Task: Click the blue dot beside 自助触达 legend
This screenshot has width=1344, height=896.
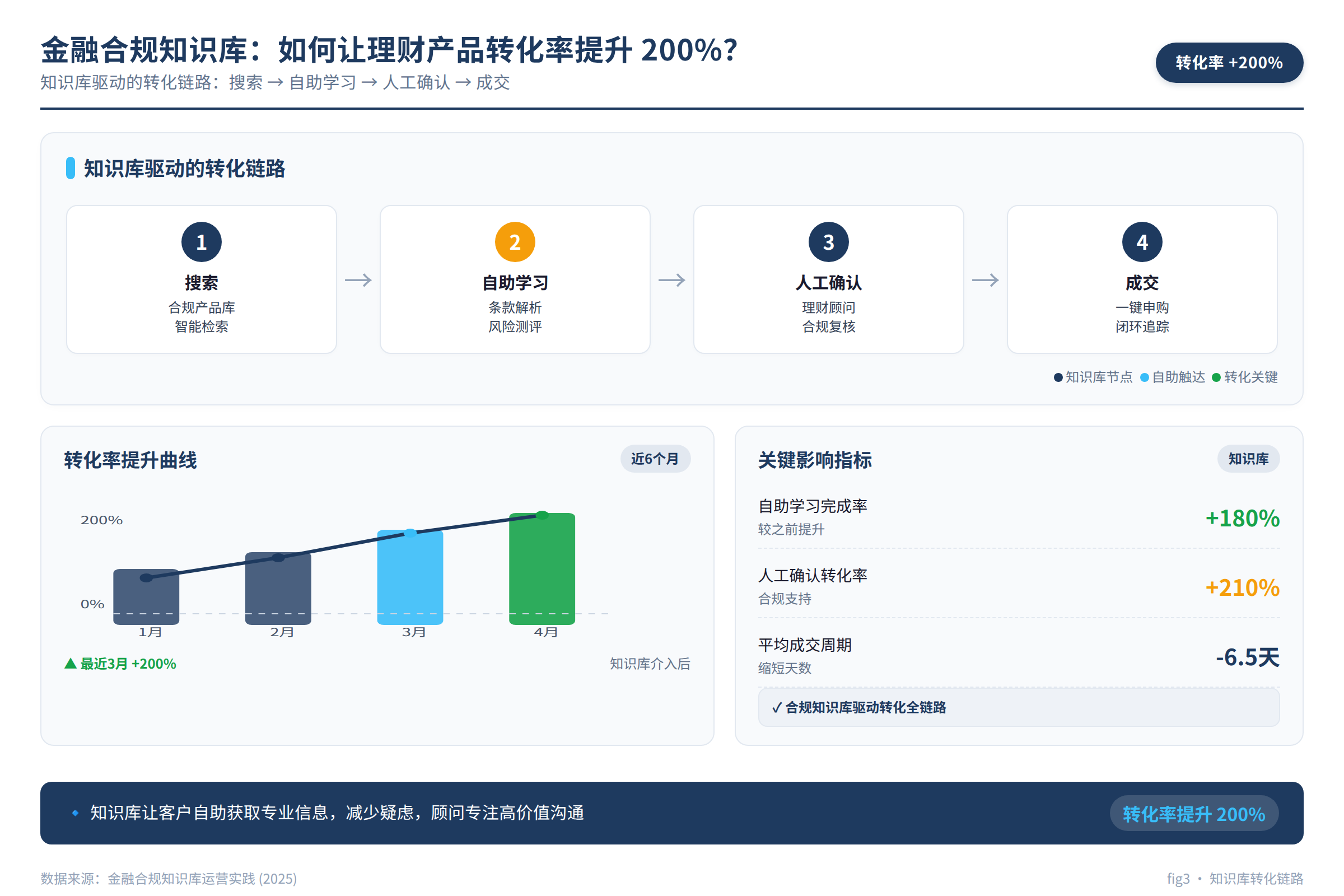Action: click(x=1145, y=377)
